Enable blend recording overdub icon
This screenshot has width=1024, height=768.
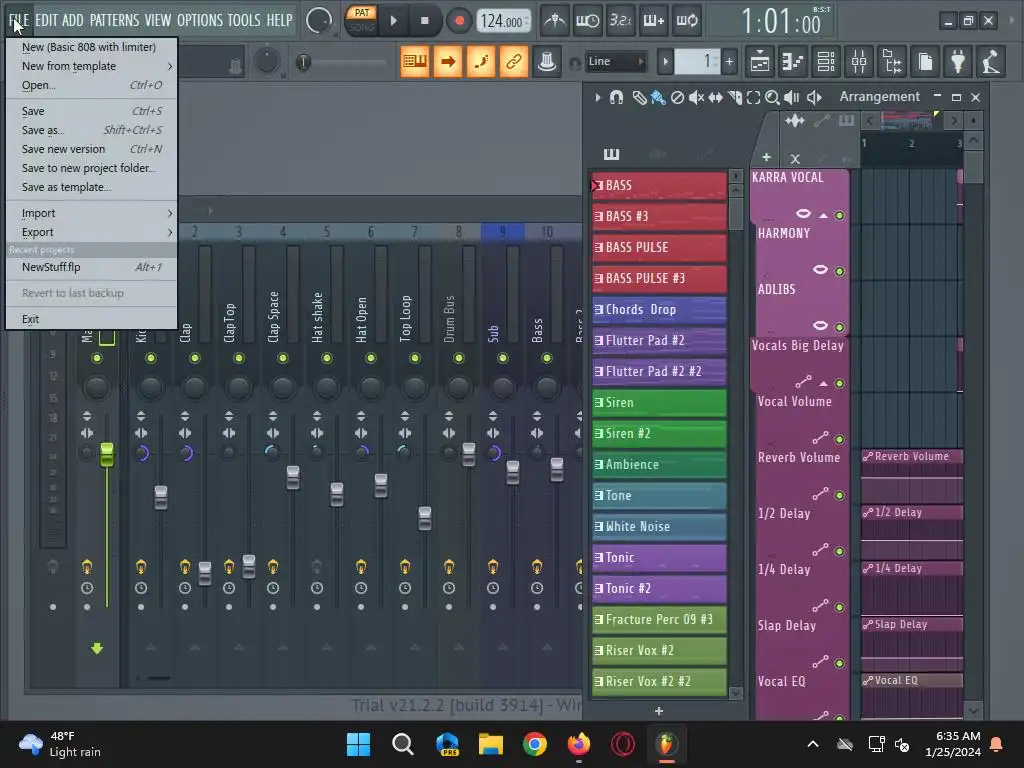[654, 21]
